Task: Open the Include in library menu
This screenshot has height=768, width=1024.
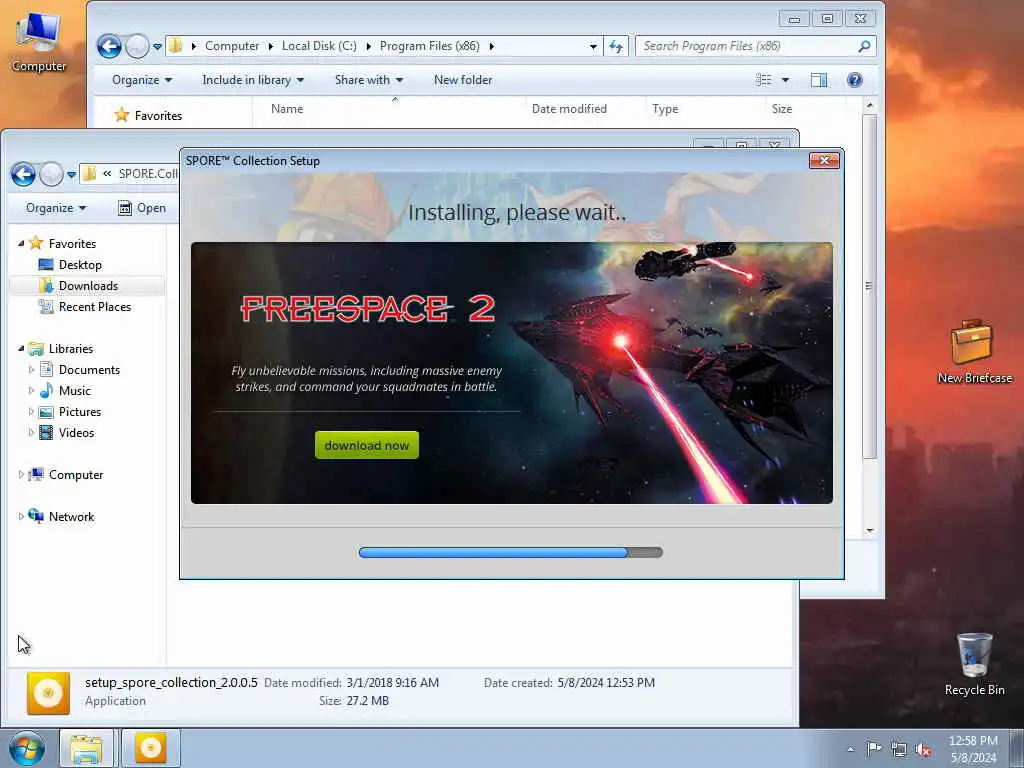Action: pos(253,80)
